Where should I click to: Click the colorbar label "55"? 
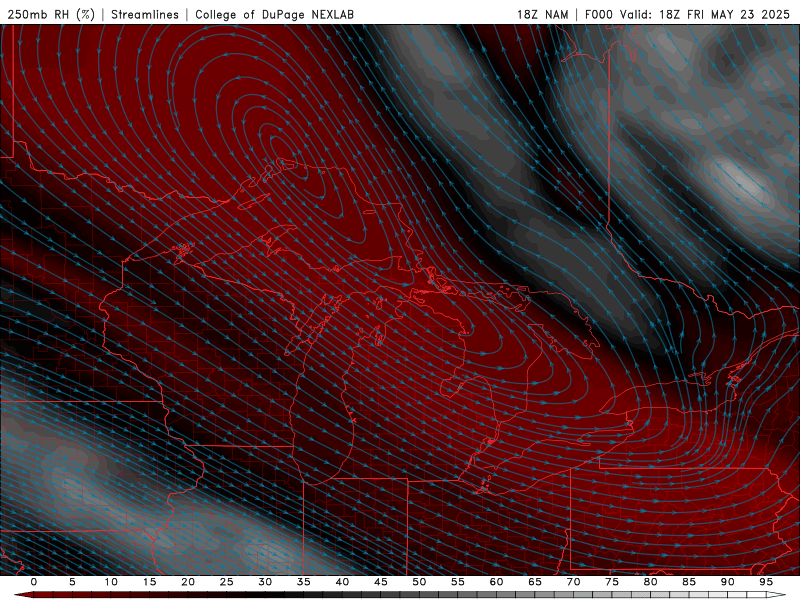[458, 582]
